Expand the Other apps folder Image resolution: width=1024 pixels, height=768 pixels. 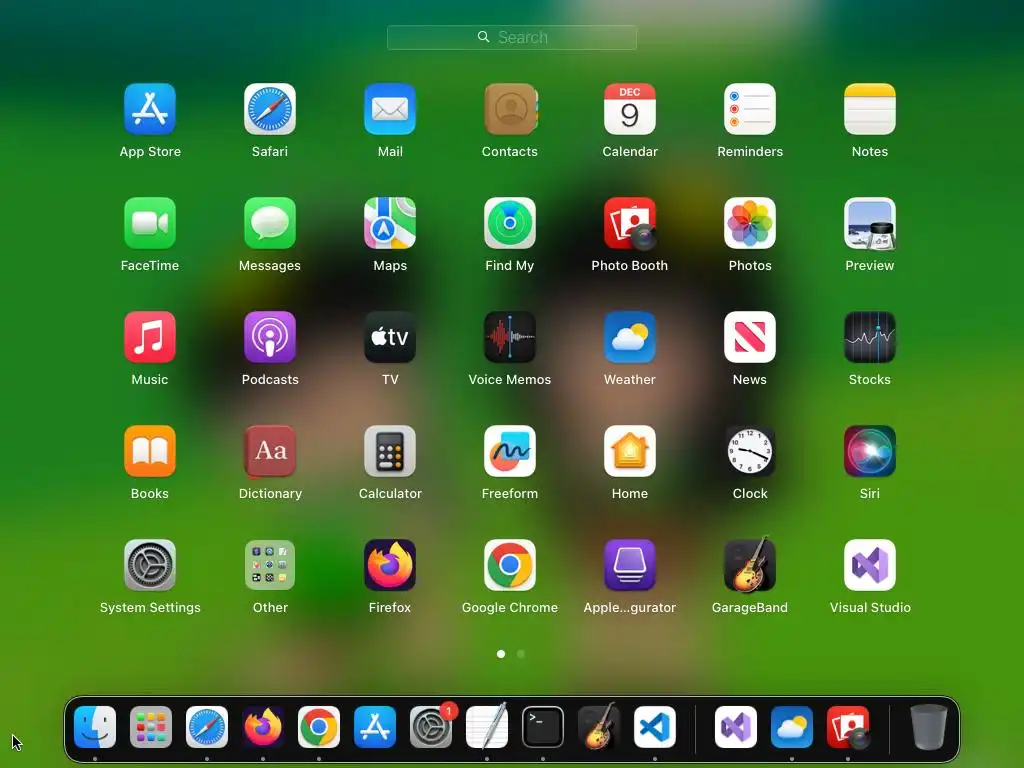point(270,565)
